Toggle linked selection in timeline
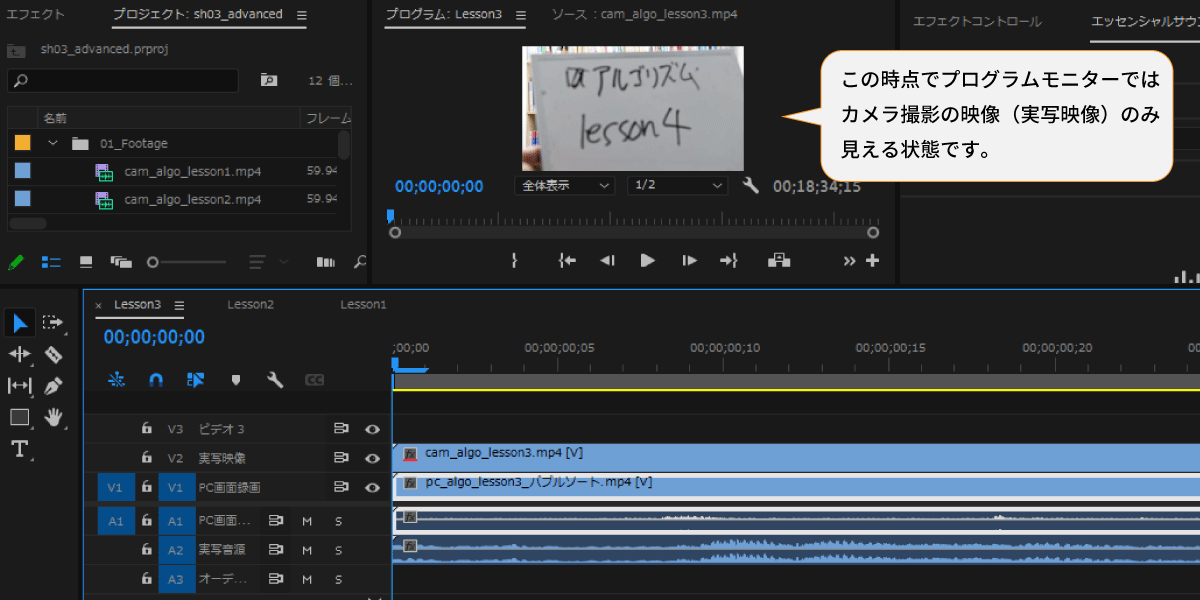 (195, 380)
